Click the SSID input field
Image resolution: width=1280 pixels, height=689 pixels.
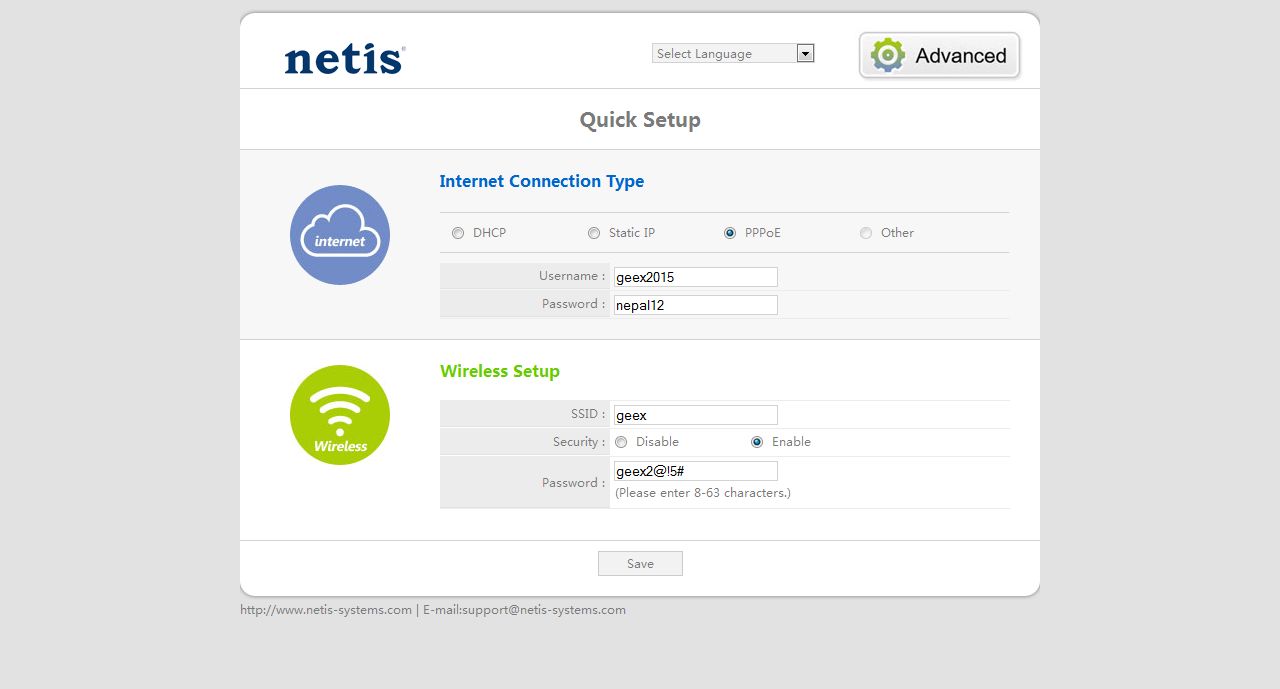[x=695, y=415]
